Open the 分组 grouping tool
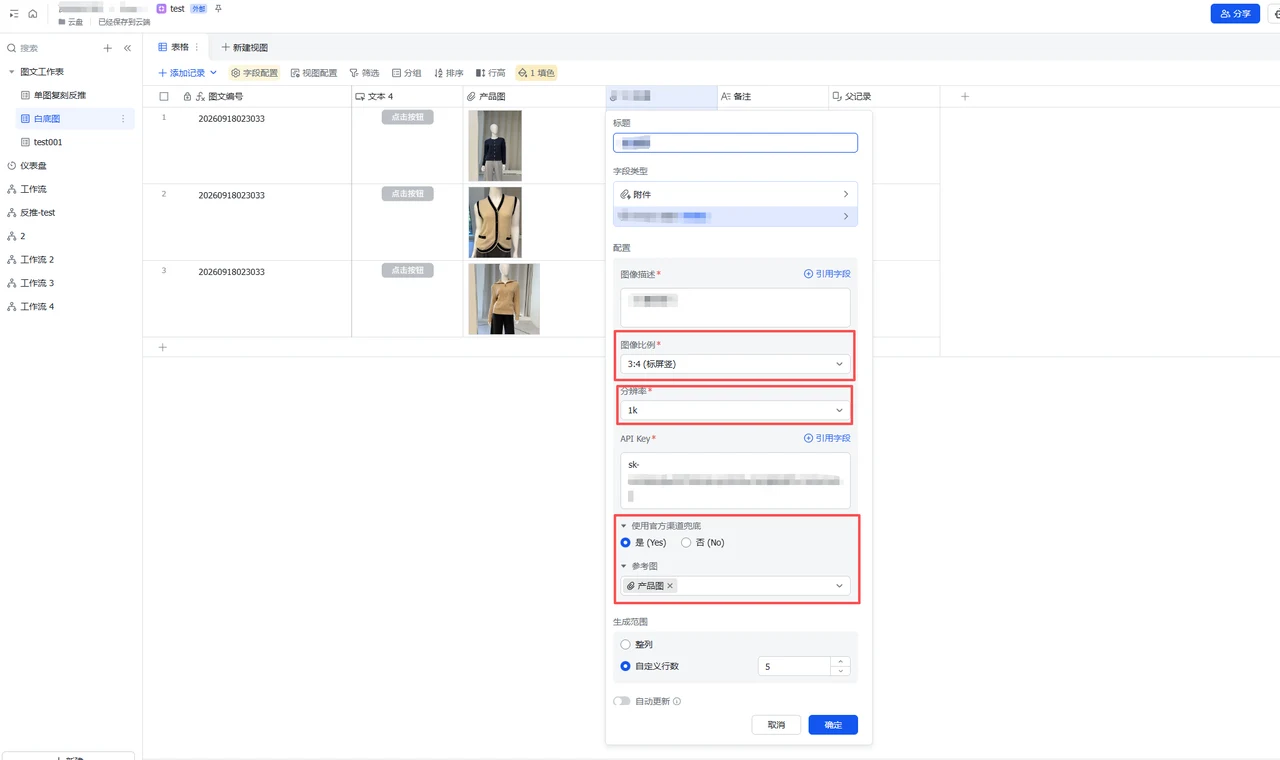 407,73
